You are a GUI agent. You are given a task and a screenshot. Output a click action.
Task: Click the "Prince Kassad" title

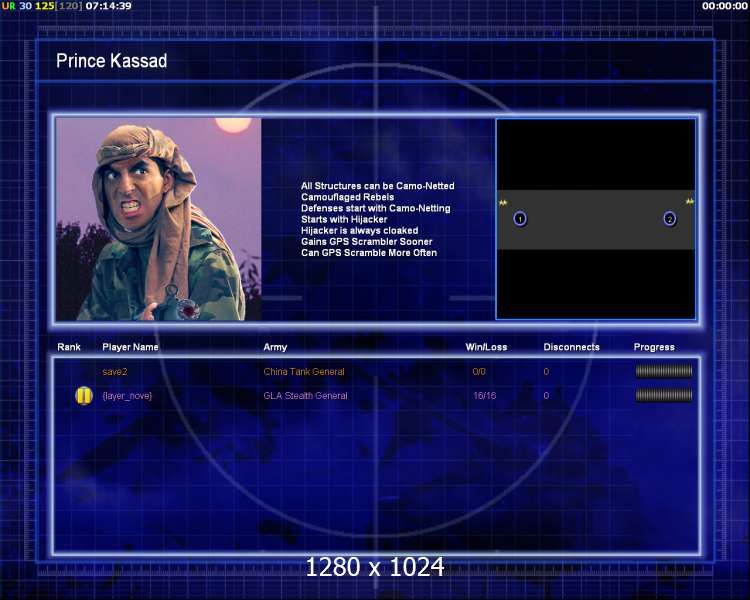tap(111, 61)
